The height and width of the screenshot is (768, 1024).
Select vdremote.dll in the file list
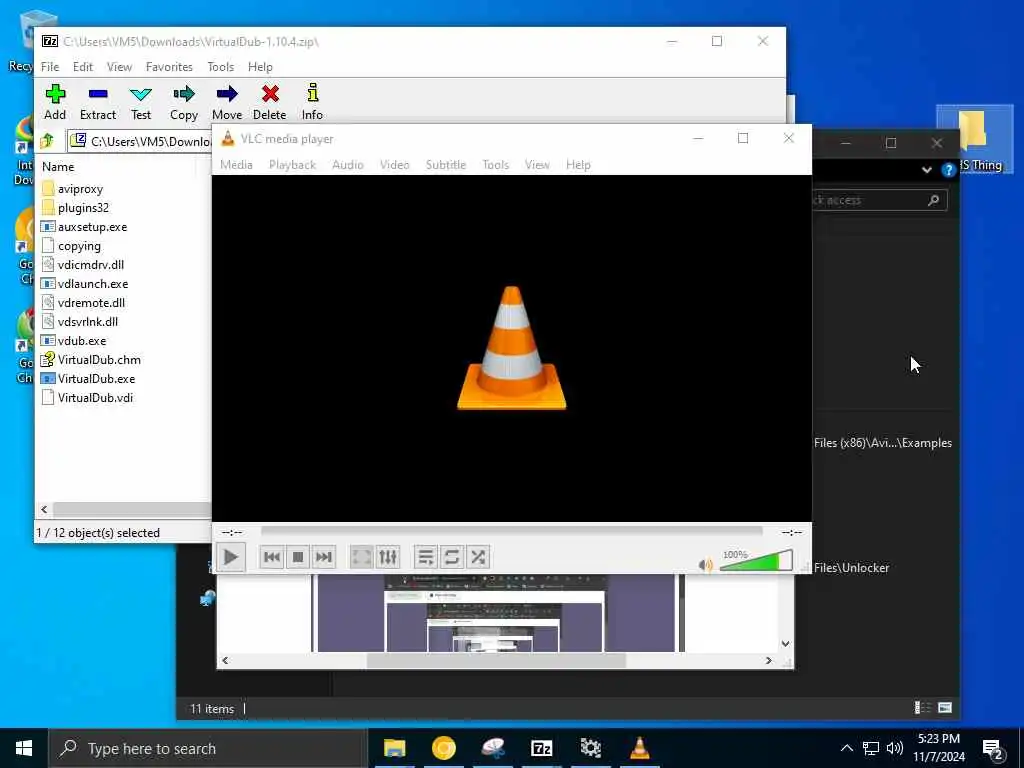pos(91,302)
